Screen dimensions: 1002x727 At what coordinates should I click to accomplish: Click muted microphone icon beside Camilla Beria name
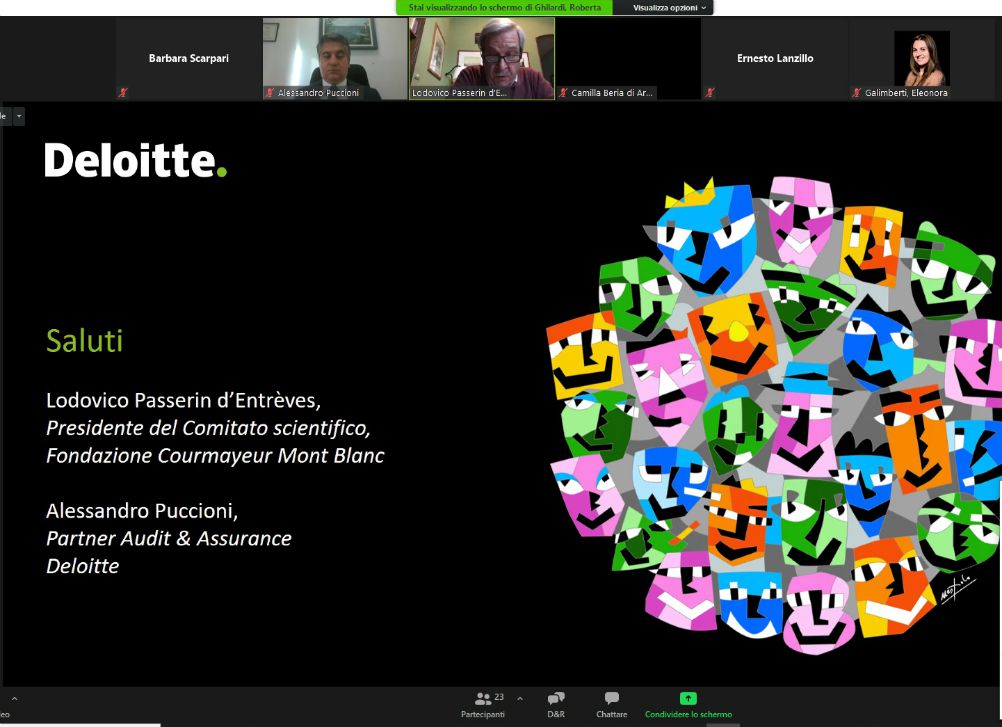coord(563,93)
